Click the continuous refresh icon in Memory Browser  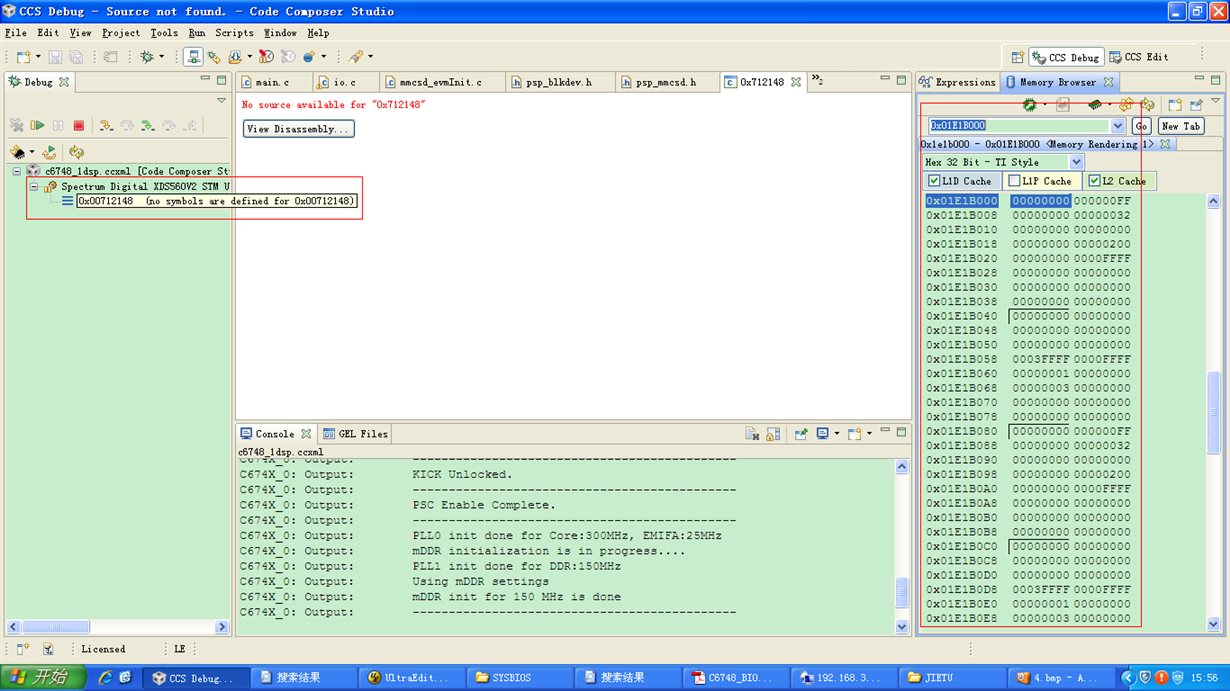tap(1126, 104)
